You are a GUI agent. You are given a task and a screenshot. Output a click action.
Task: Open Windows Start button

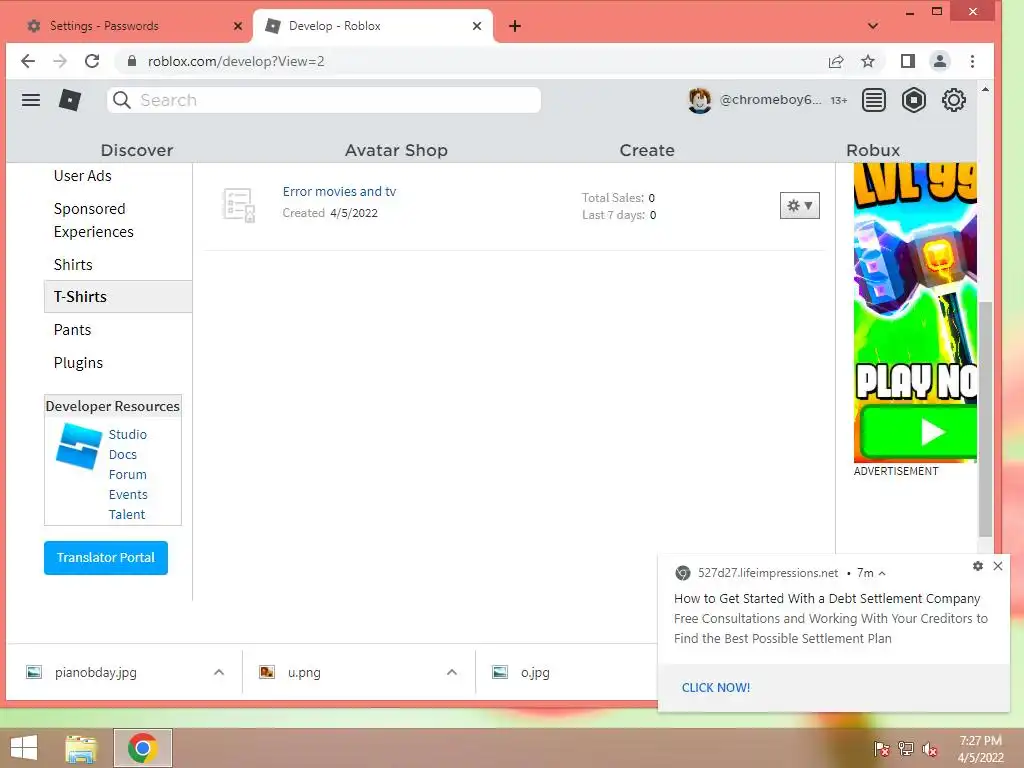(x=24, y=748)
